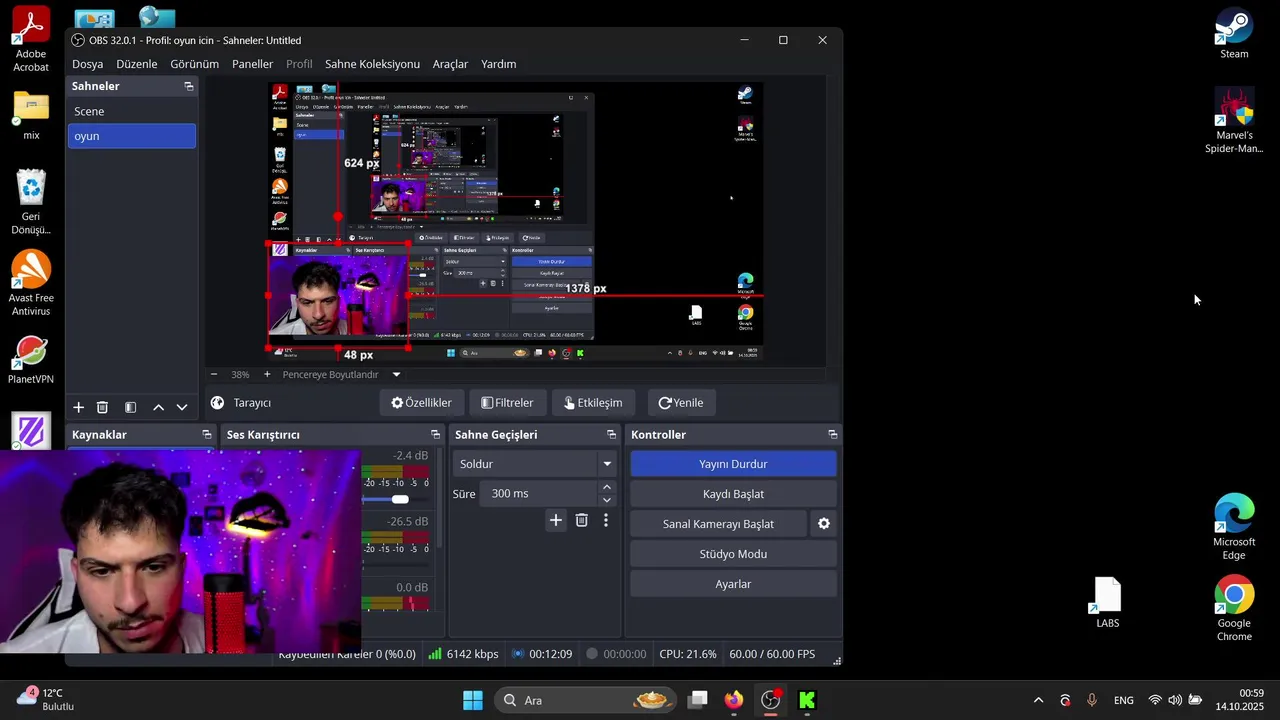Remove scene transition with trash icon
This screenshot has width=1280, height=720.
pos(581,520)
